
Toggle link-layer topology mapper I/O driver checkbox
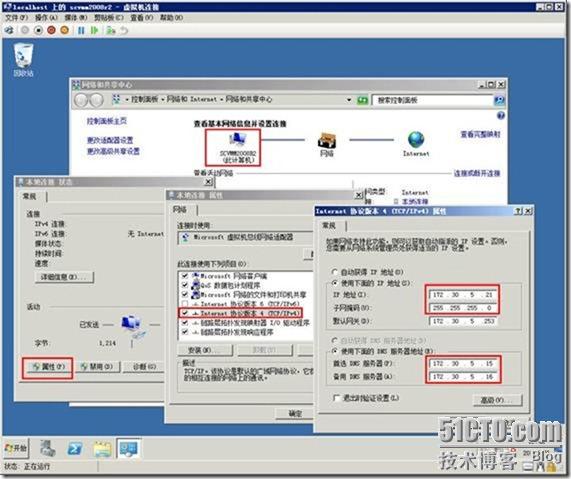pos(185,323)
